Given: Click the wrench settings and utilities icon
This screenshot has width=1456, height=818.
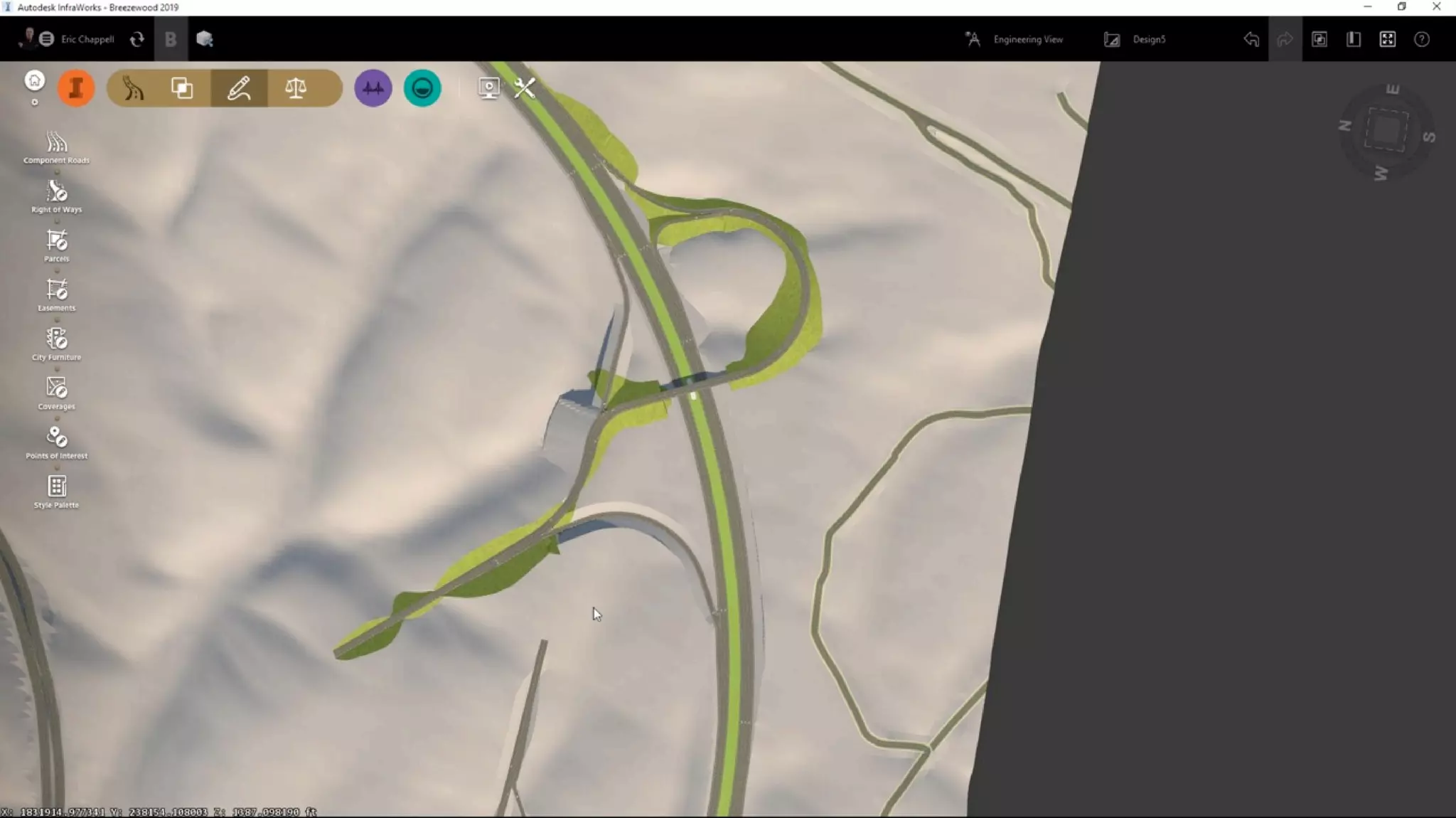Looking at the screenshot, I should [525, 88].
